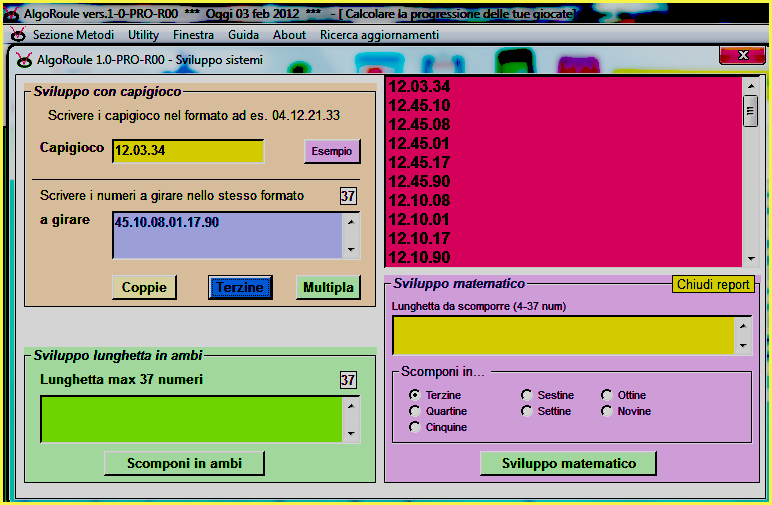Screen dimensions: 772x505
Task: Select result row 12.10.08
Action: pyautogui.click(x=563, y=200)
